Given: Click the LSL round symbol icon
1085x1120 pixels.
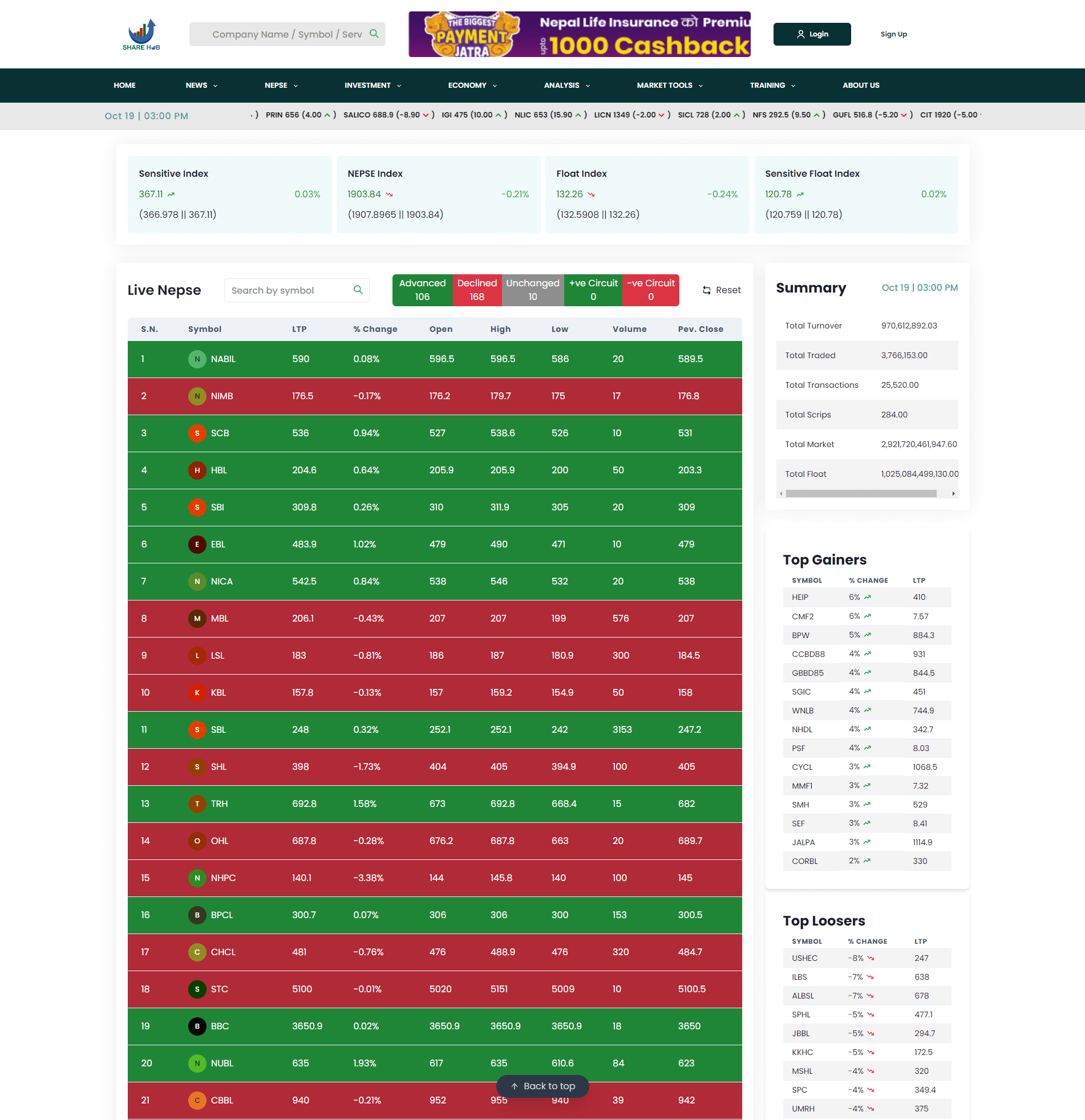Looking at the screenshot, I should coord(197,655).
